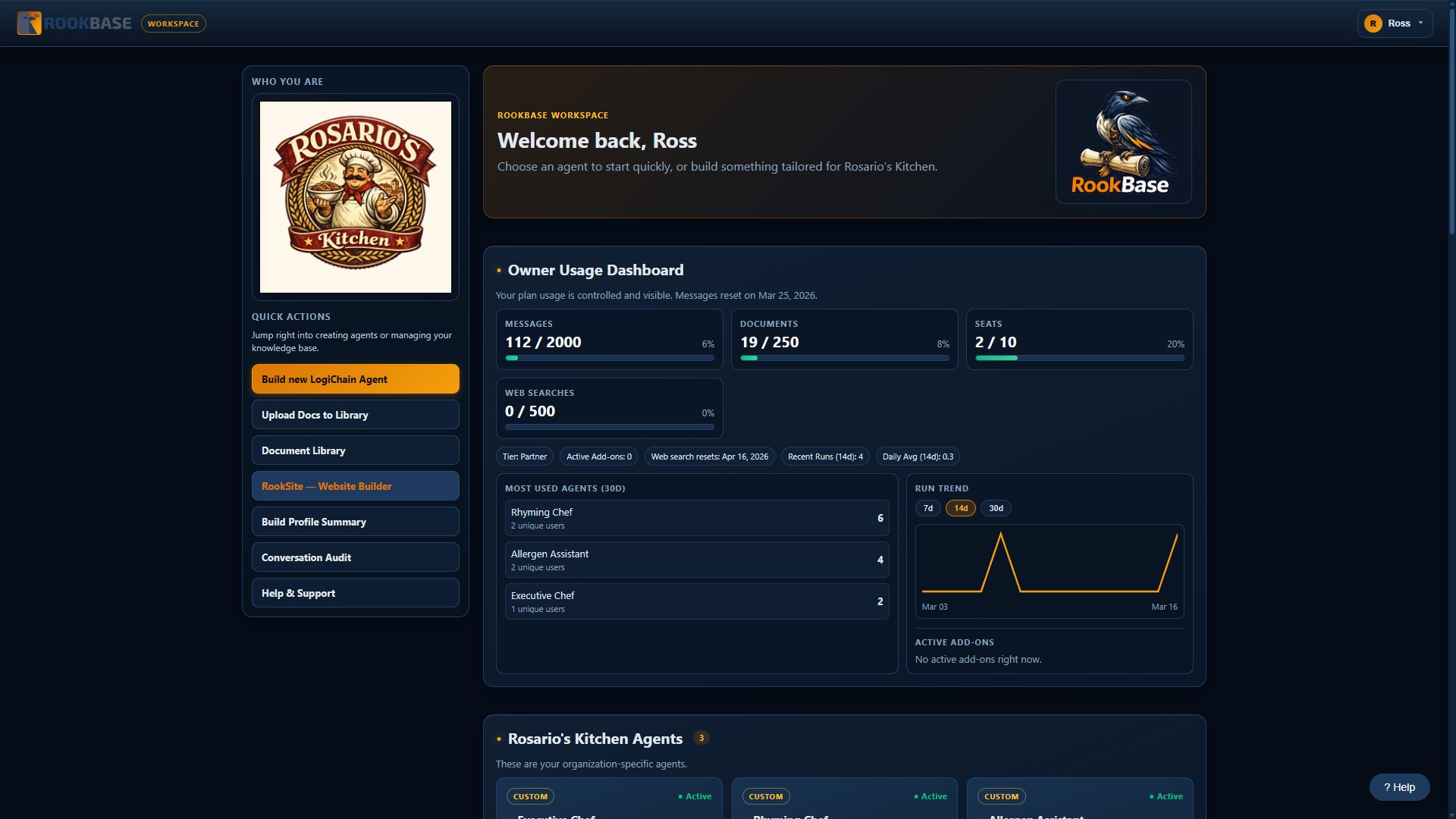Screen dimensions: 1456x819
Task: Click the RookBase logo icon top-left
Action: pos(30,23)
